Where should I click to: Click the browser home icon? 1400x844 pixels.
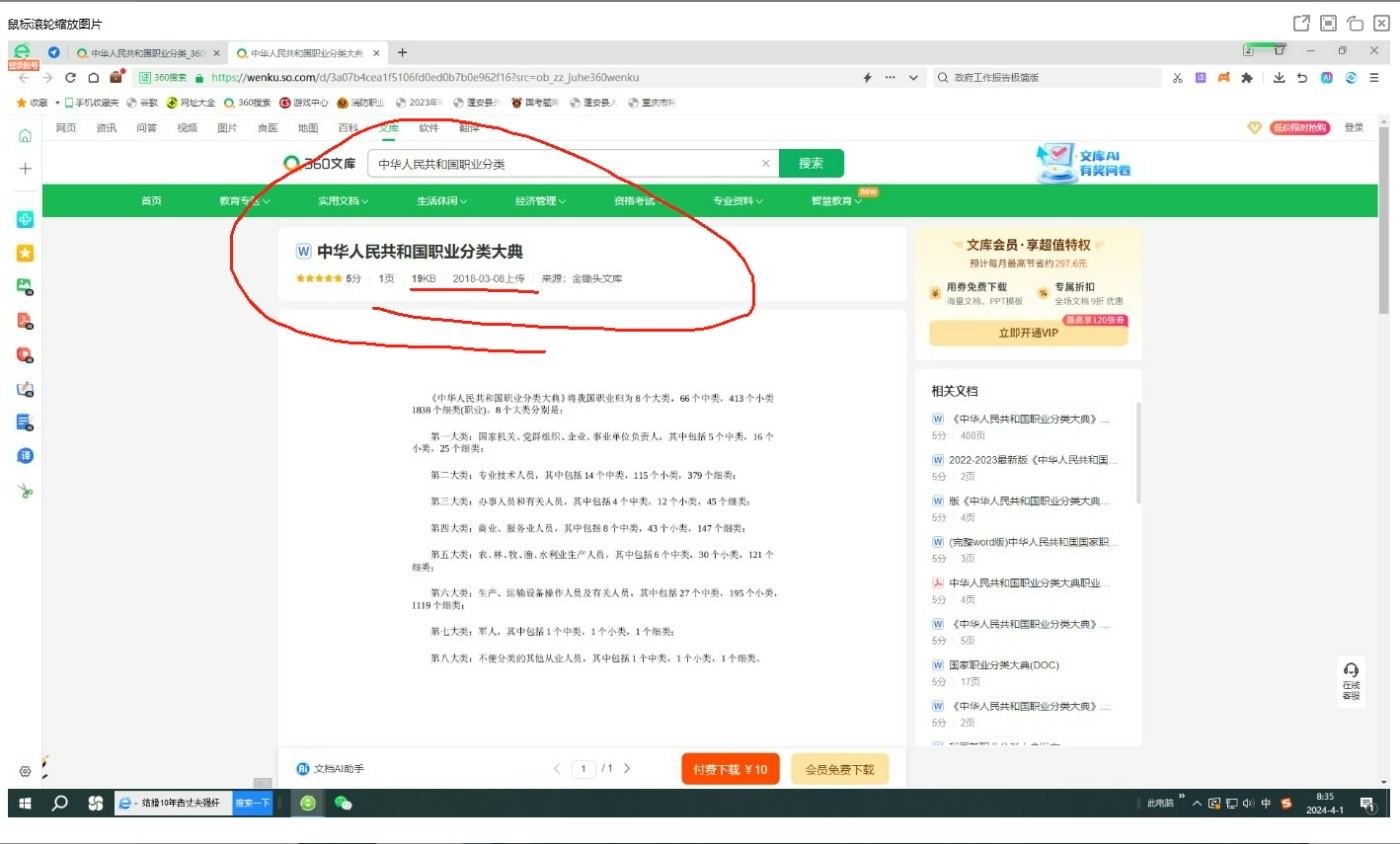point(93,77)
